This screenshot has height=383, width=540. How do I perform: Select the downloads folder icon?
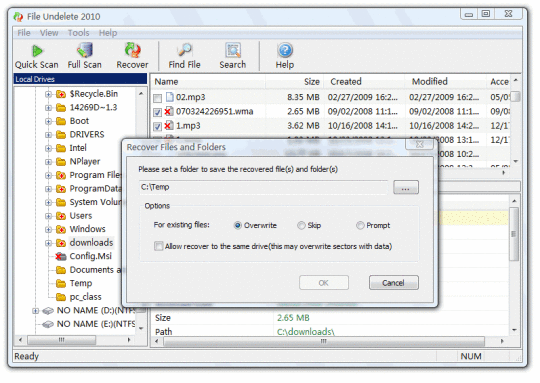click(61, 243)
